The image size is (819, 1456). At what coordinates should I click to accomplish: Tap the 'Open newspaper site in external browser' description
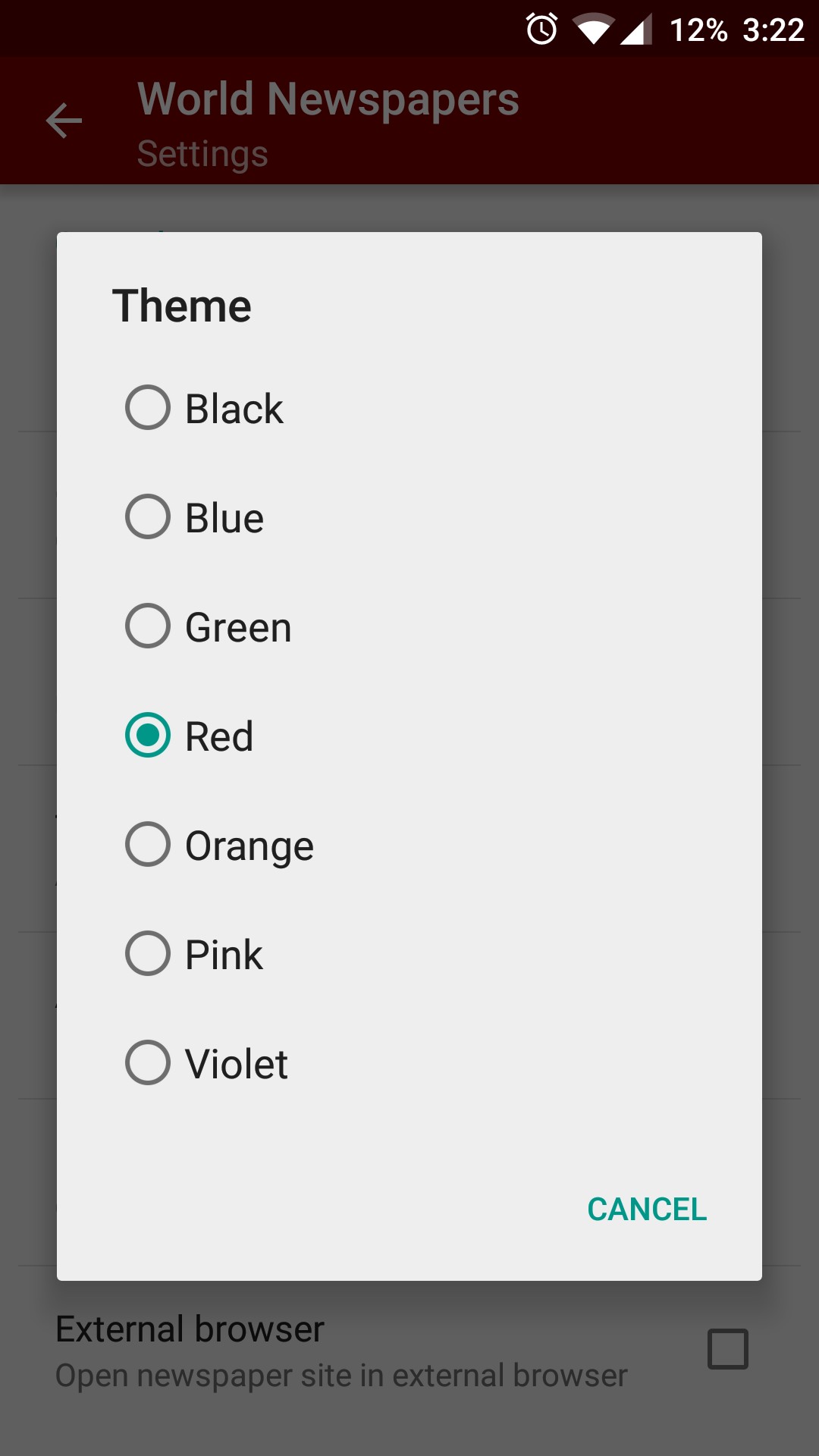coord(342,1376)
